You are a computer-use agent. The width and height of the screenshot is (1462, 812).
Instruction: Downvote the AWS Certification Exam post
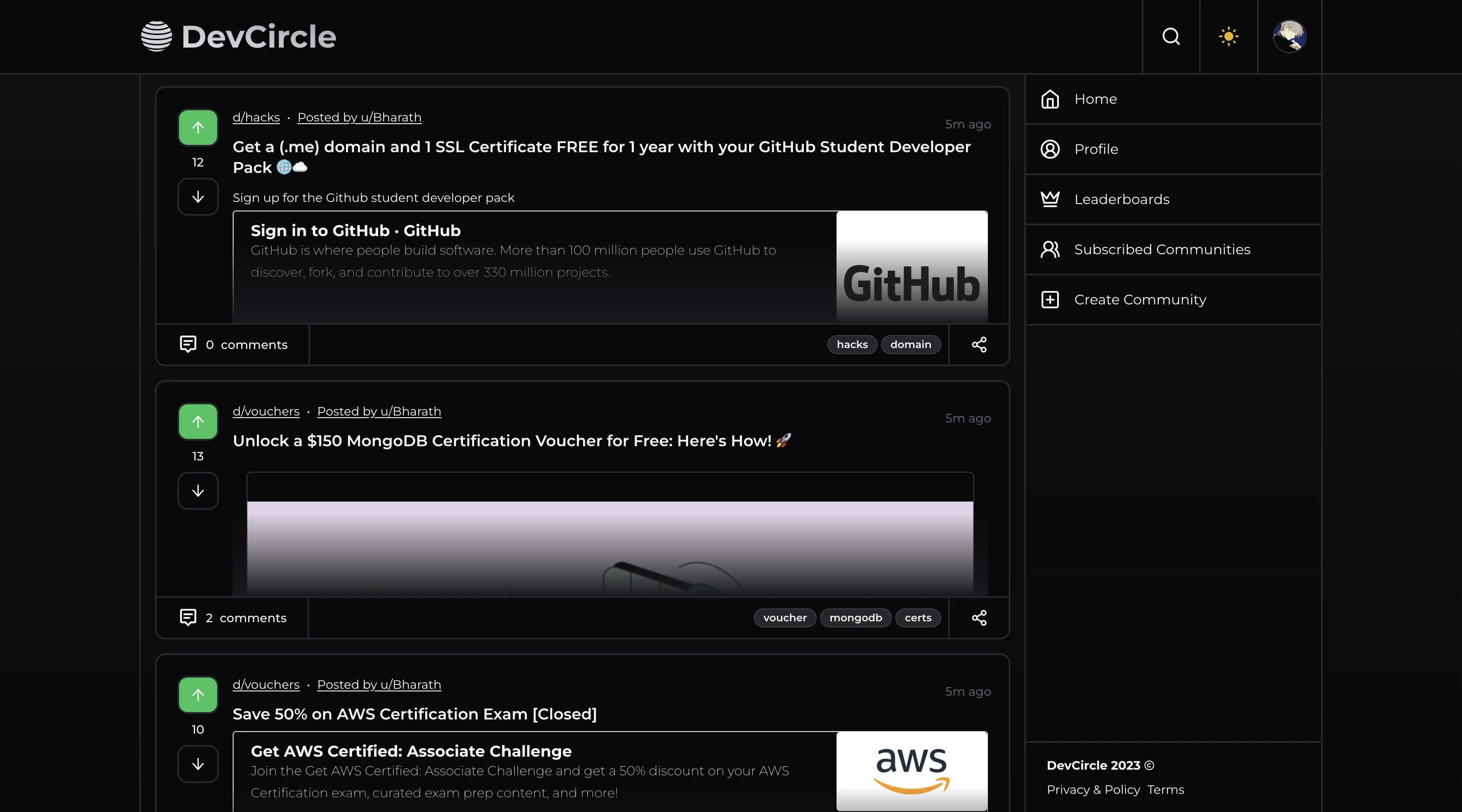(x=198, y=764)
